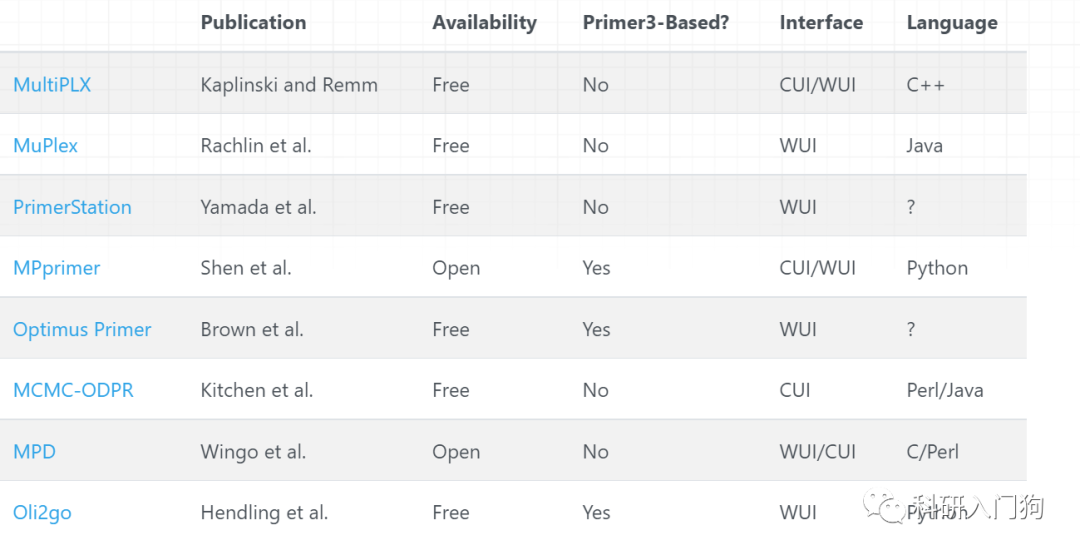Click the Kaplinski and Remm publication cell
The width and height of the screenshot is (1080, 555).
pyautogui.click(x=289, y=85)
